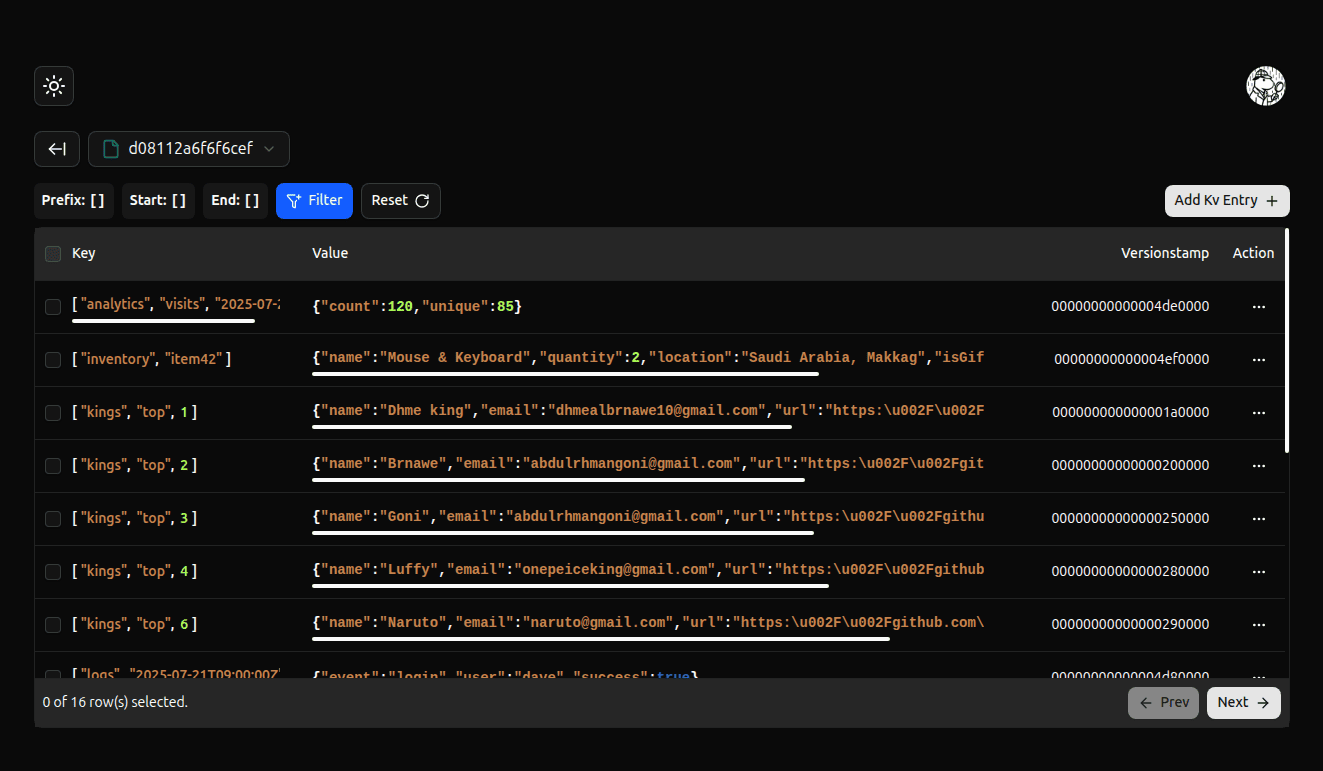Screen dimensions: 1323x771
Task: Open actions menu for kings top 3 row
Action: (1258, 519)
